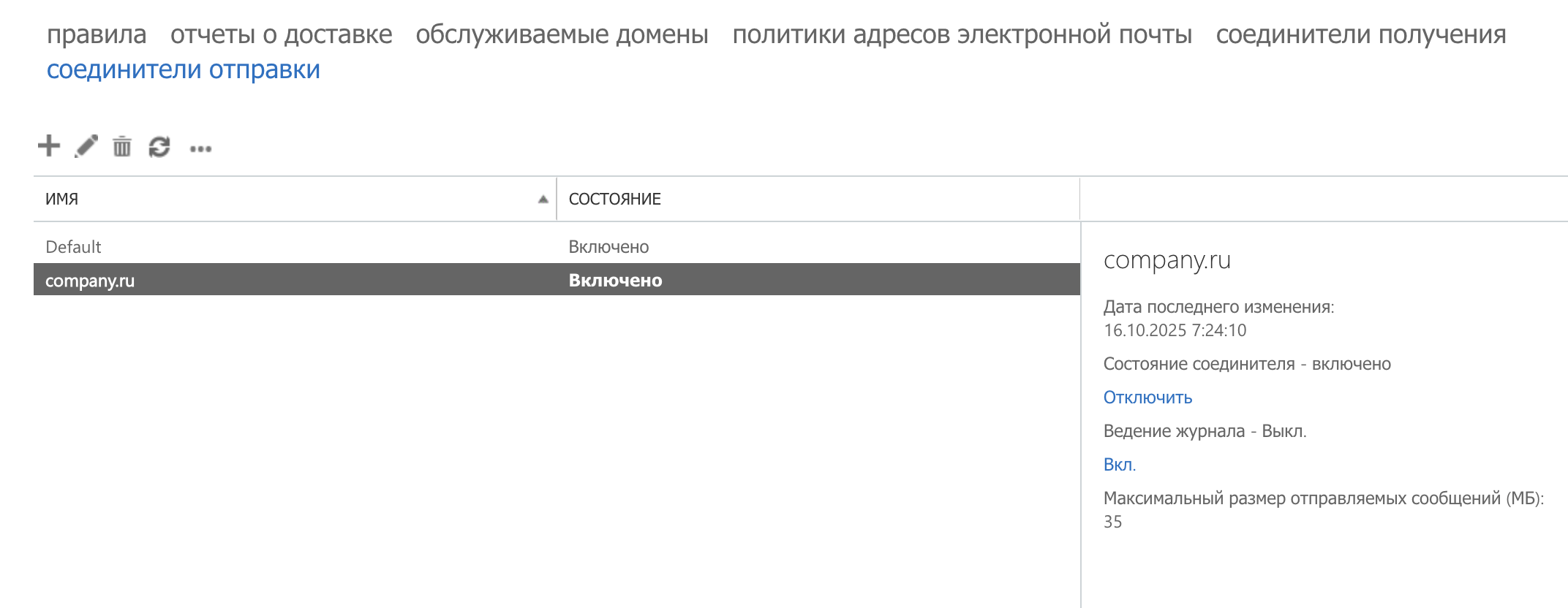Image resolution: width=1568 pixels, height=608 pixels.
Task: Open обслуживаемые домены tab
Action: [x=562, y=34]
